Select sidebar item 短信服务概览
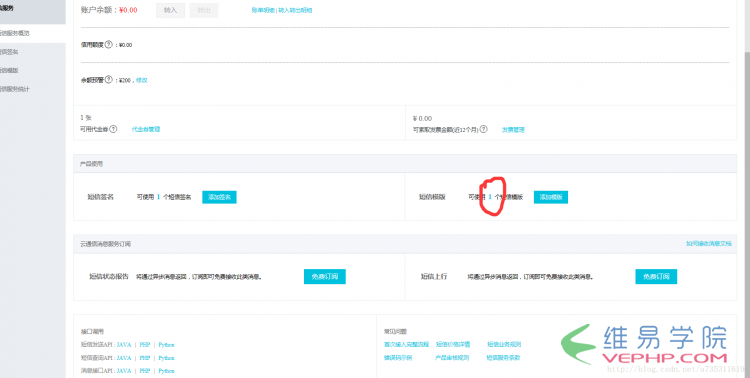Image resolution: width=750 pixels, height=378 pixels. click(33, 33)
